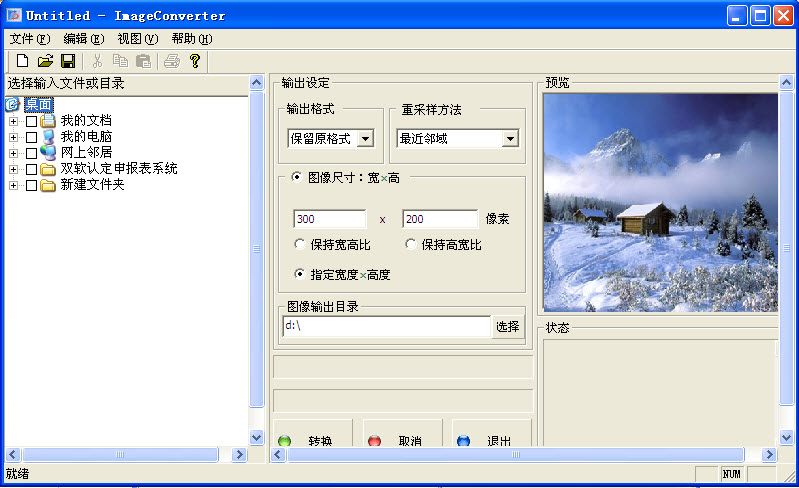
Task: Select the 新建文件夹 tree label
Action: tap(92, 184)
